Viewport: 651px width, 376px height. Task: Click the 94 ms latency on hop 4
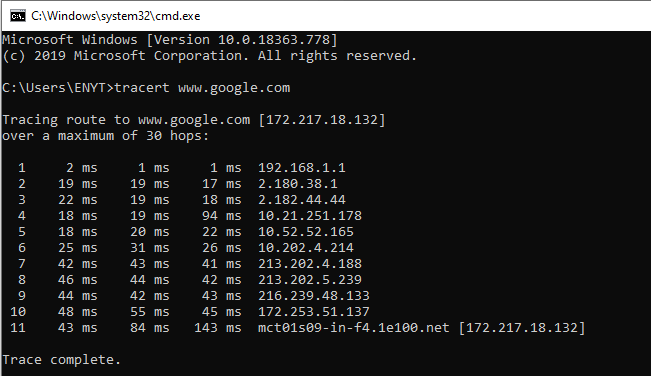222,216
